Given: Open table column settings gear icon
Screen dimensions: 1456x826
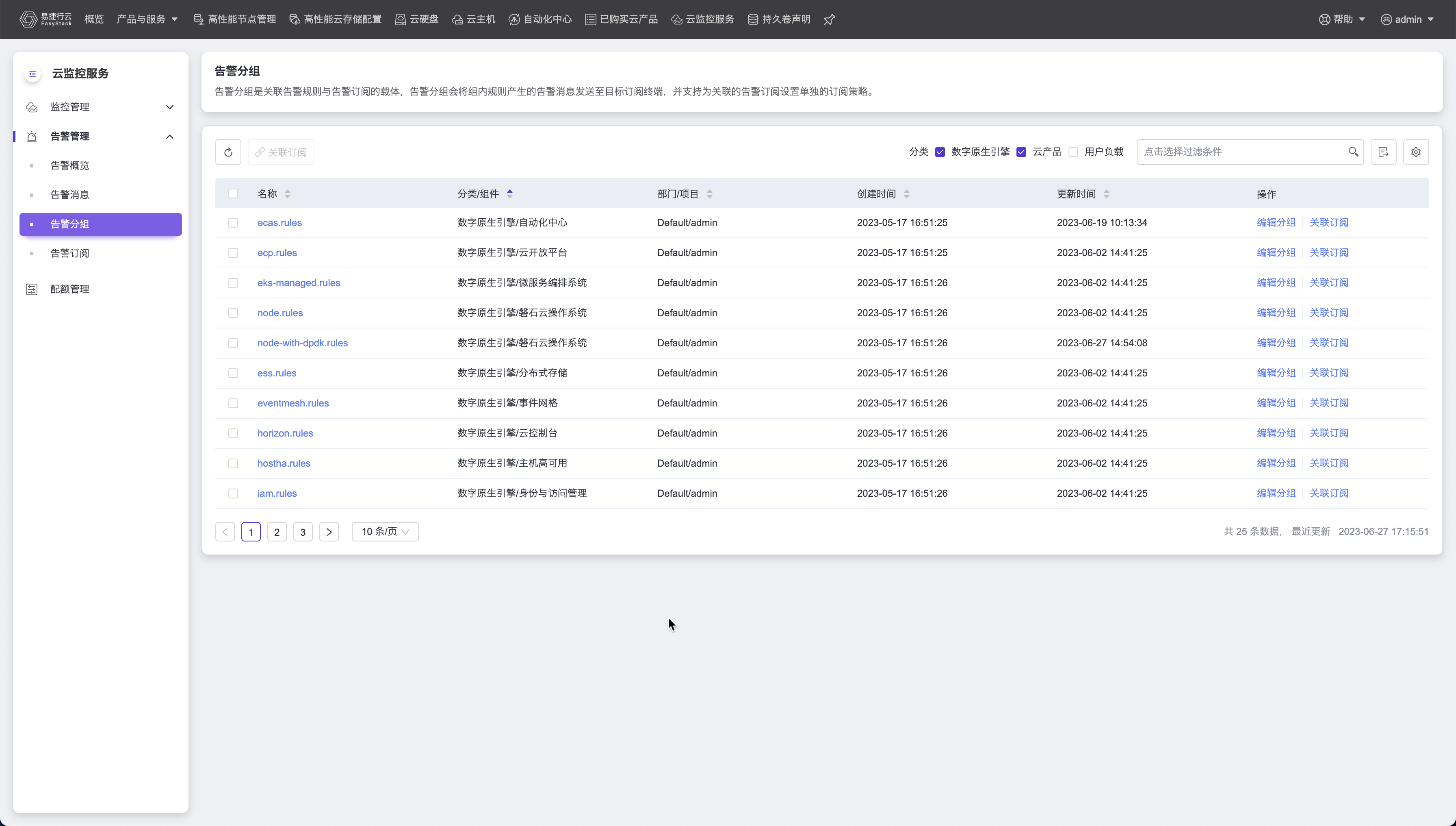Looking at the screenshot, I should pos(1416,152).
